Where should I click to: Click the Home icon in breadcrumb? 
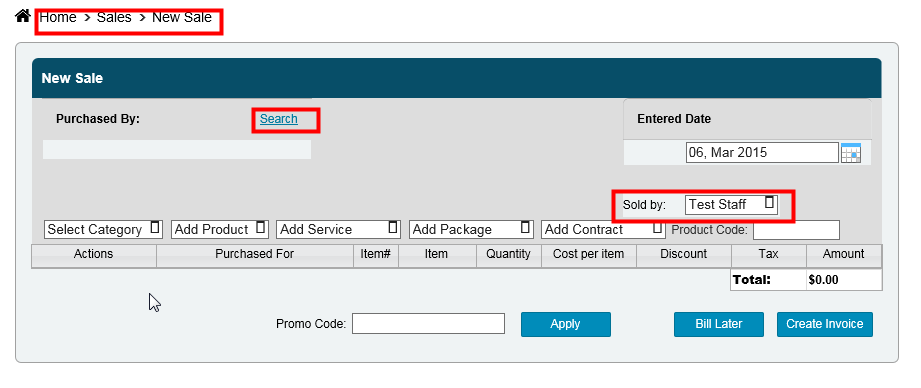22,16
